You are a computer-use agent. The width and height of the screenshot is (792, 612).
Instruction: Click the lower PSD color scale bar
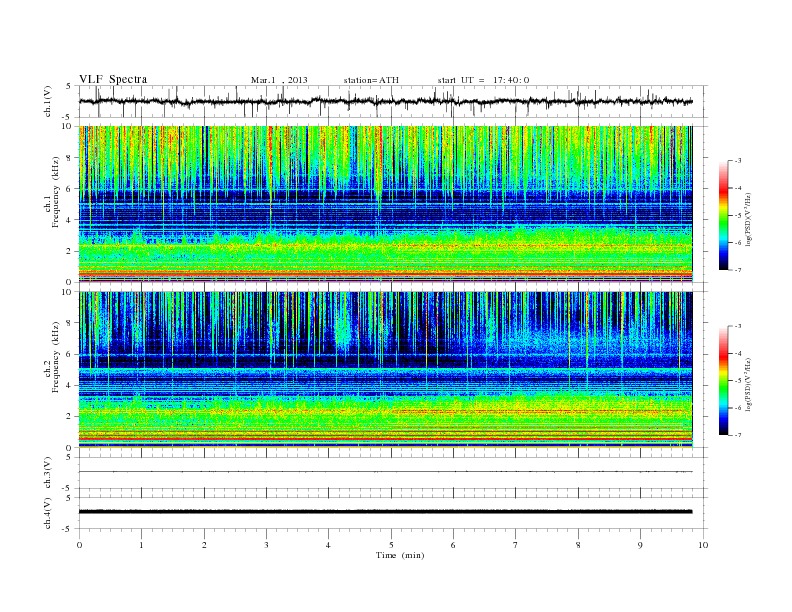pos(723,381)
